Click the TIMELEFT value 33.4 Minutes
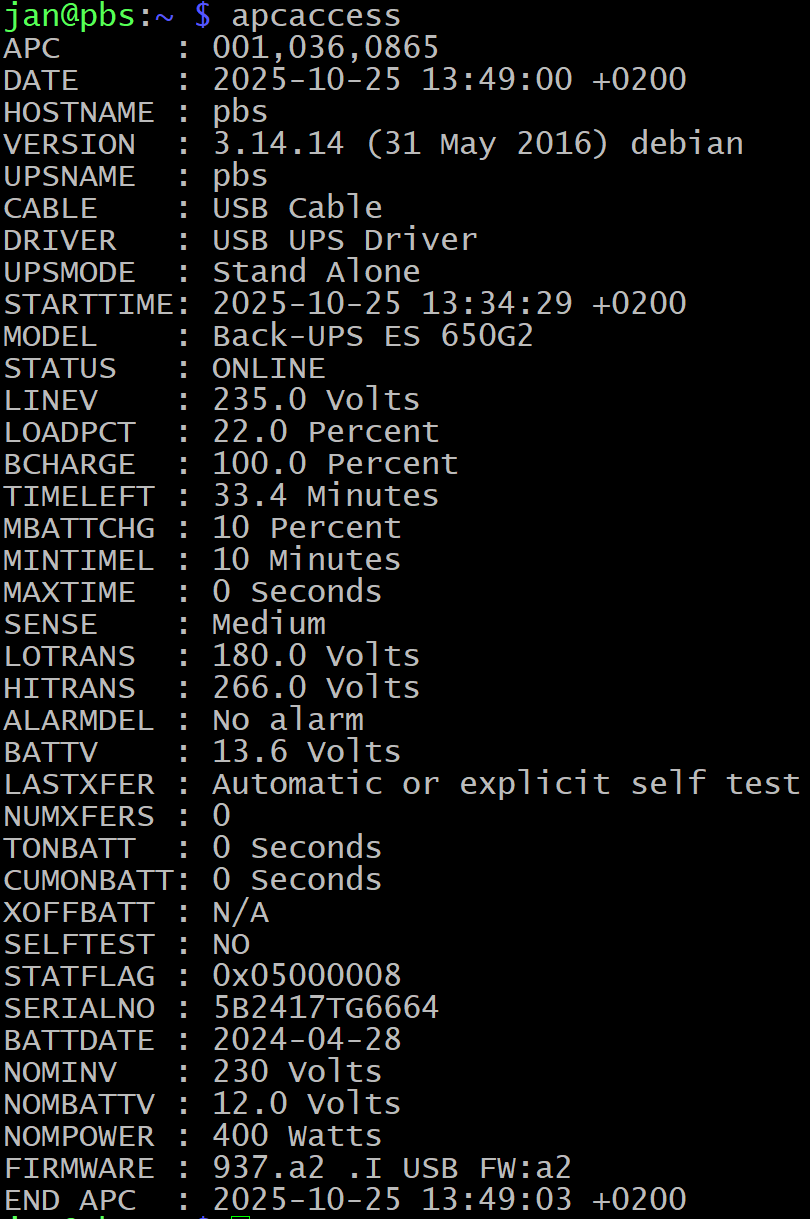 [325, 496]
